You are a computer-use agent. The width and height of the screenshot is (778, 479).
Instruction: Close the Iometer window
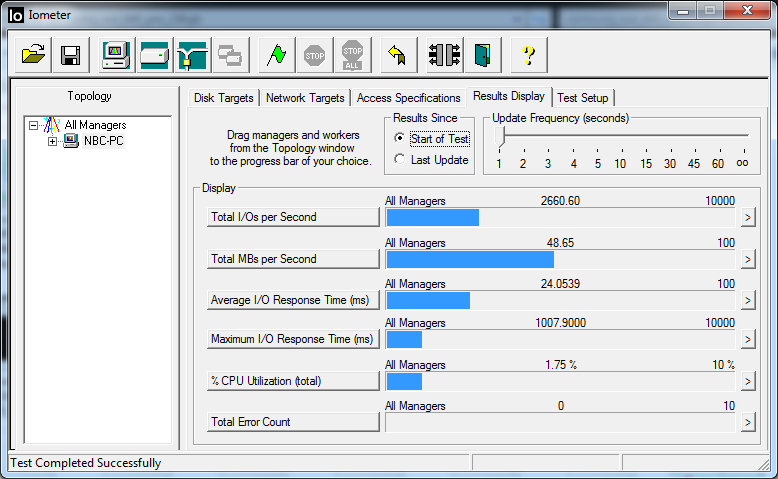click(748, 11)
